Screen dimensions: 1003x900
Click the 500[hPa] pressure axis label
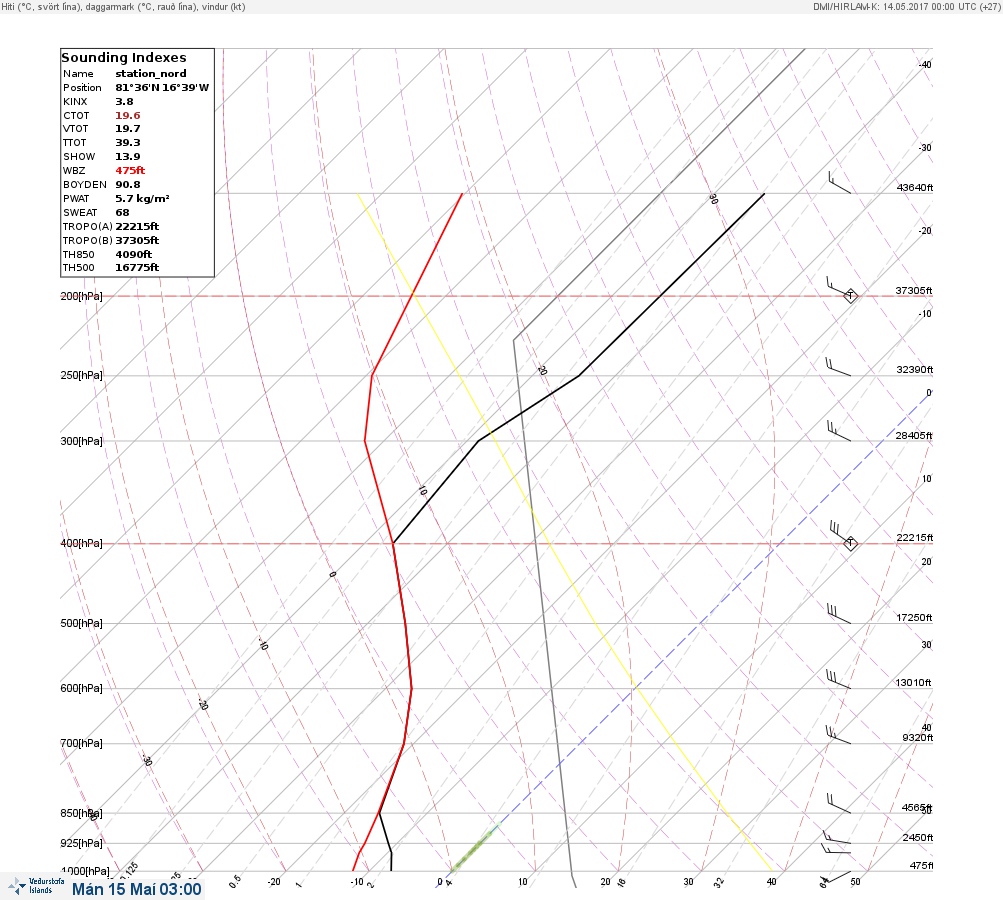click(x=81, y=623)
